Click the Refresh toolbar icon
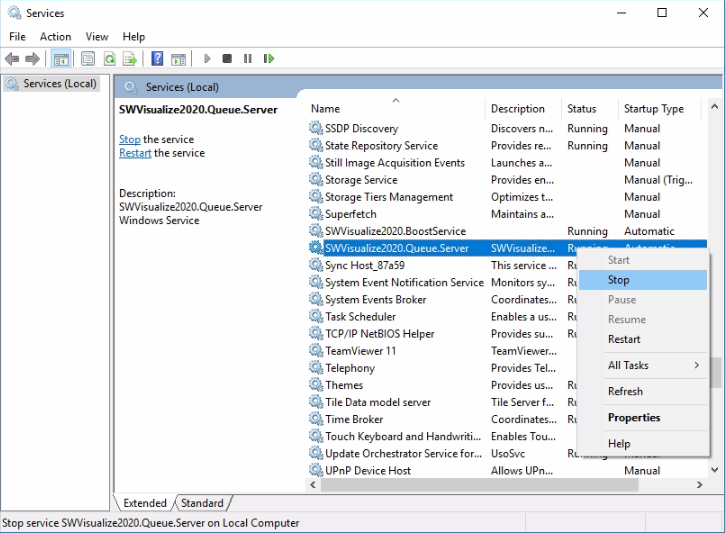Screen dimensions: 726x533 (110, 59)
